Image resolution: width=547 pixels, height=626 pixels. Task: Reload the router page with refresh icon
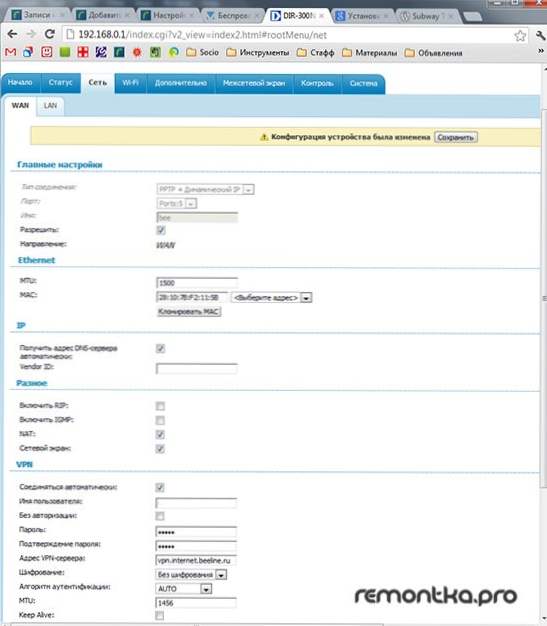(x=50, y=34)
